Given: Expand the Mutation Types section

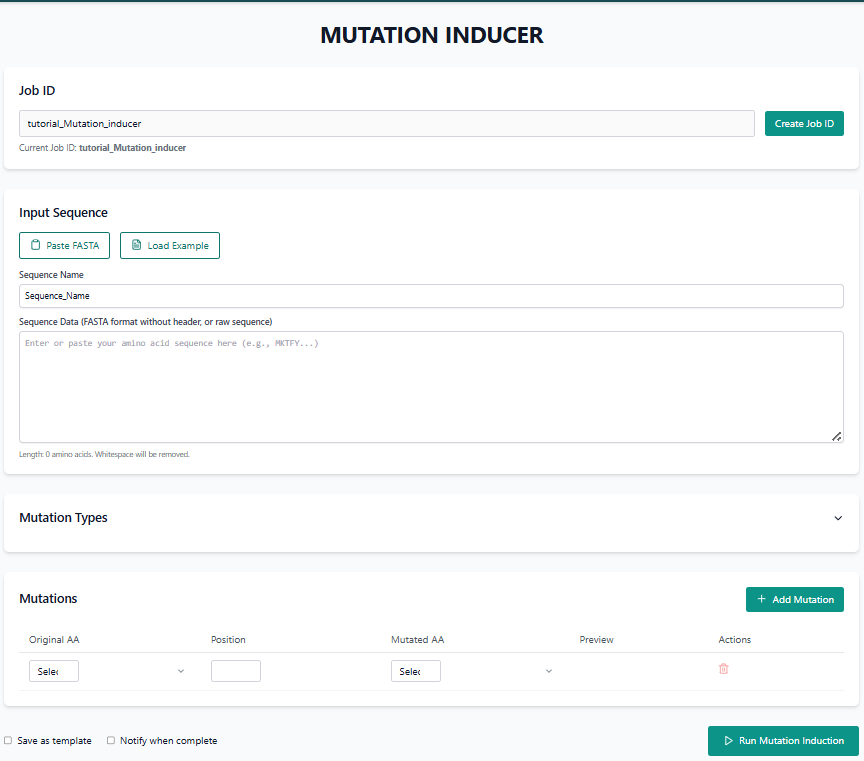Looking at the screenshot, I should click(838, 518).
